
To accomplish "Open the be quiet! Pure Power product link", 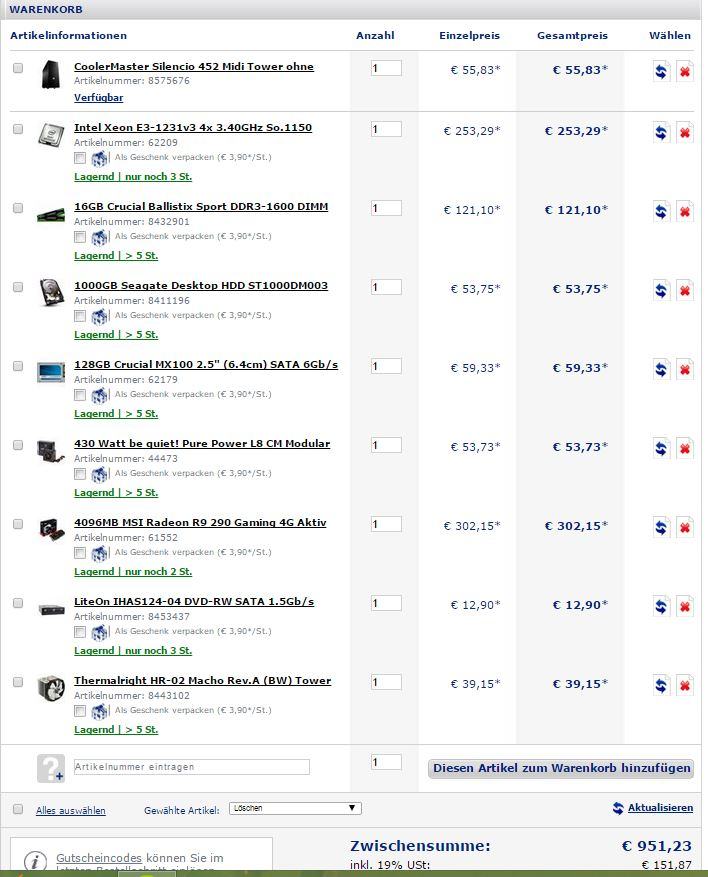I will (x=201, y=444).
